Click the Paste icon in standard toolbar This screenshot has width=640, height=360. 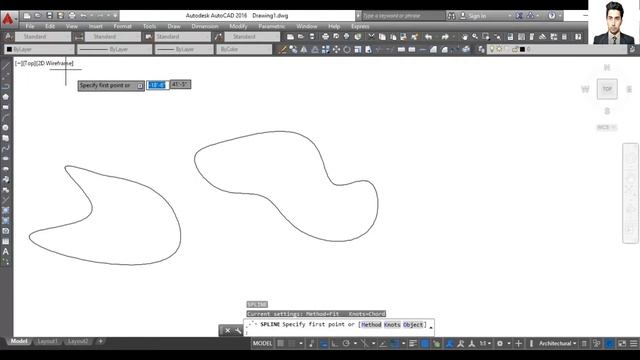coord(393,37)
